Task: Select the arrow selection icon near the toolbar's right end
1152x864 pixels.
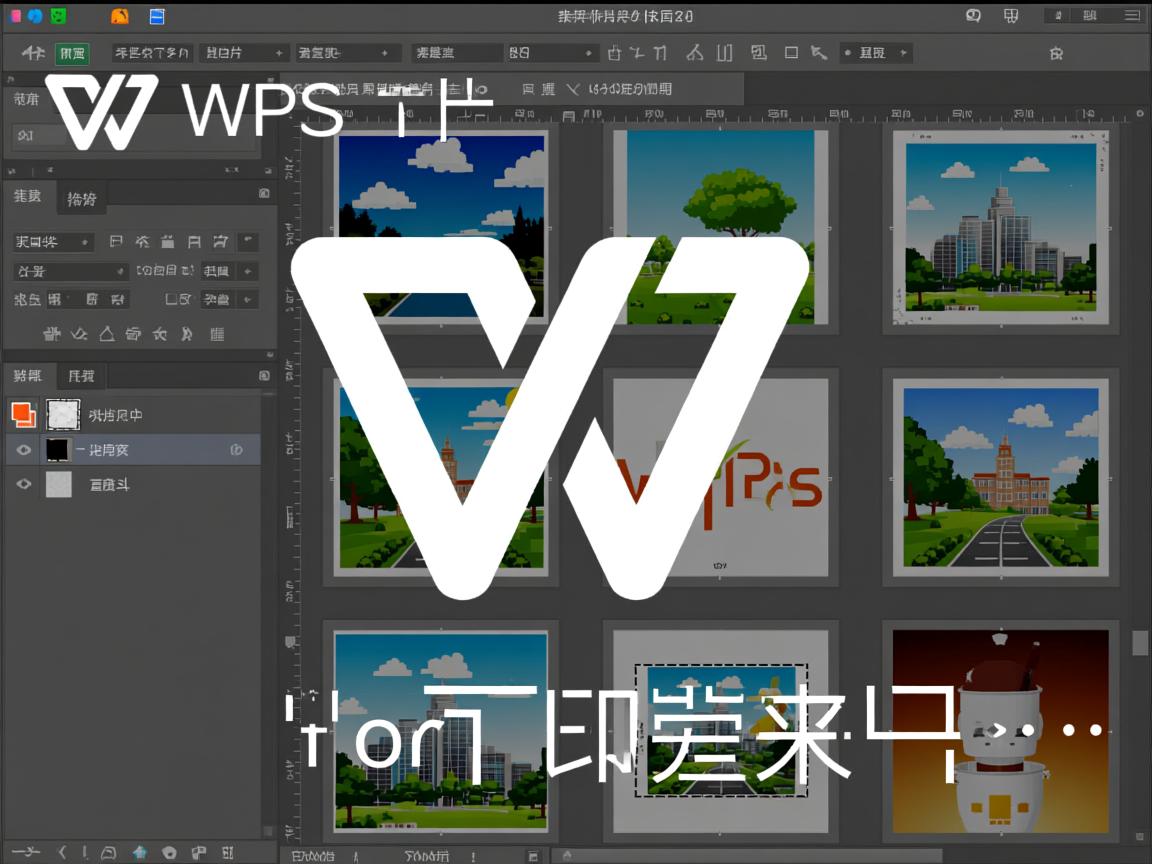Action: coord(820,52)
